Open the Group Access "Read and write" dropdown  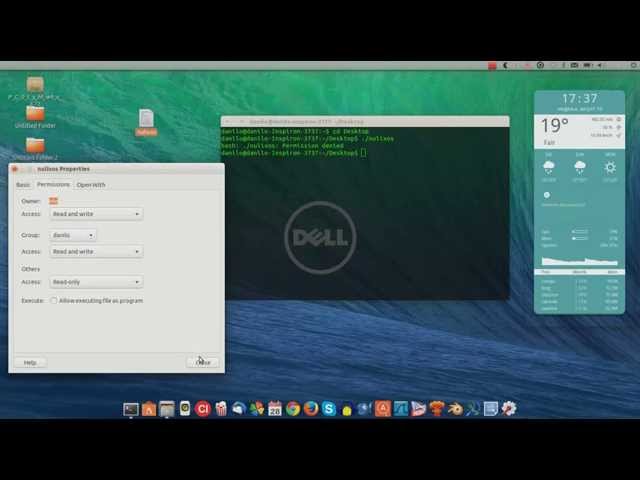[96, 251]
